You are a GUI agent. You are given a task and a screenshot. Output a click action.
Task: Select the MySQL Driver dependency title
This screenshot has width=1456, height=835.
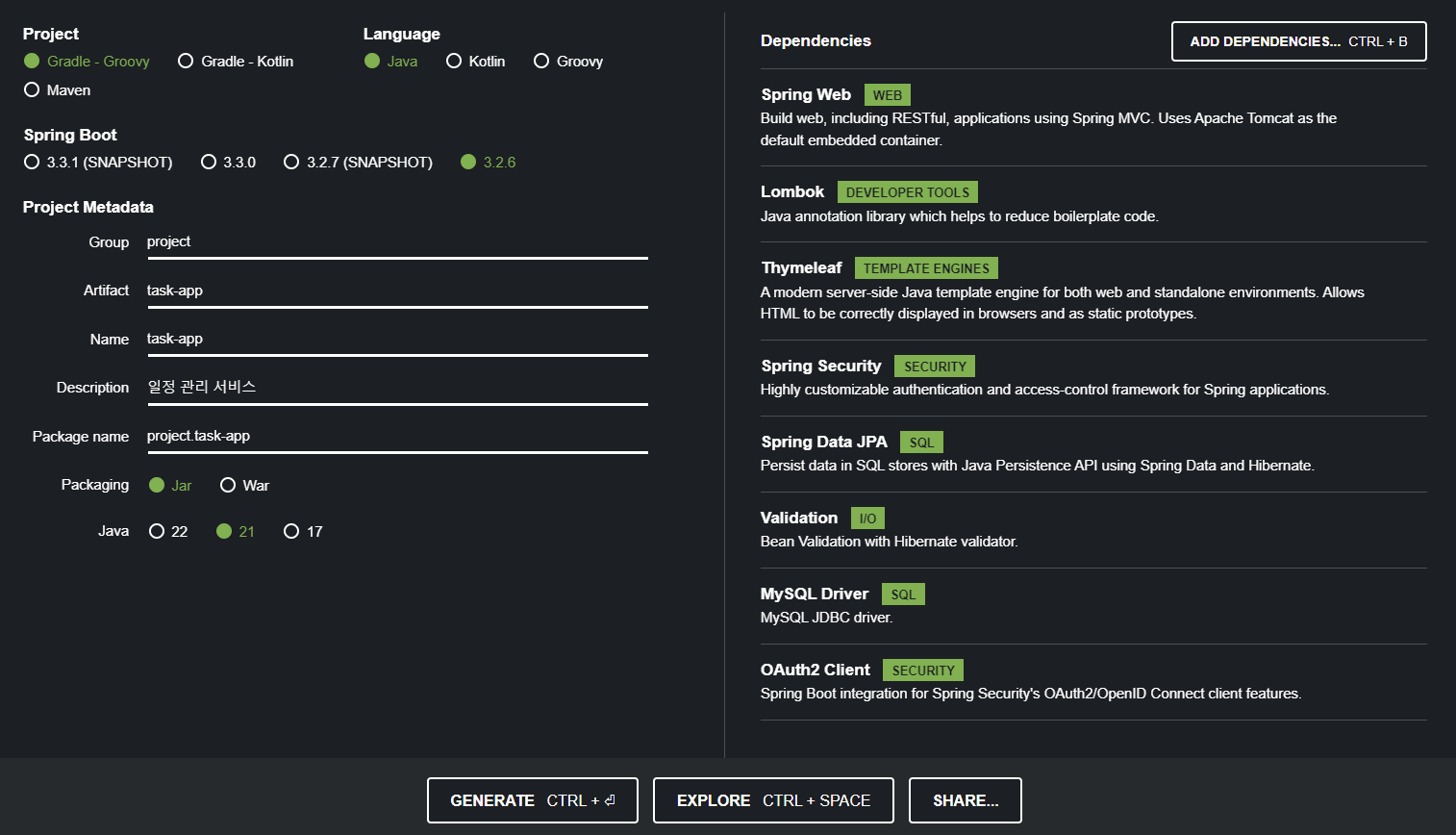[x=815, y=594]
